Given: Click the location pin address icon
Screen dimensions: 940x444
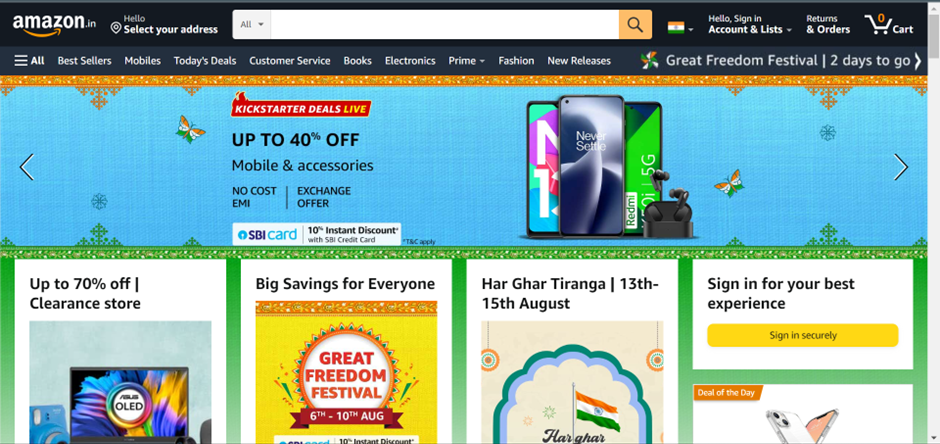Looking at the screenshot, I should pos(116,28).
